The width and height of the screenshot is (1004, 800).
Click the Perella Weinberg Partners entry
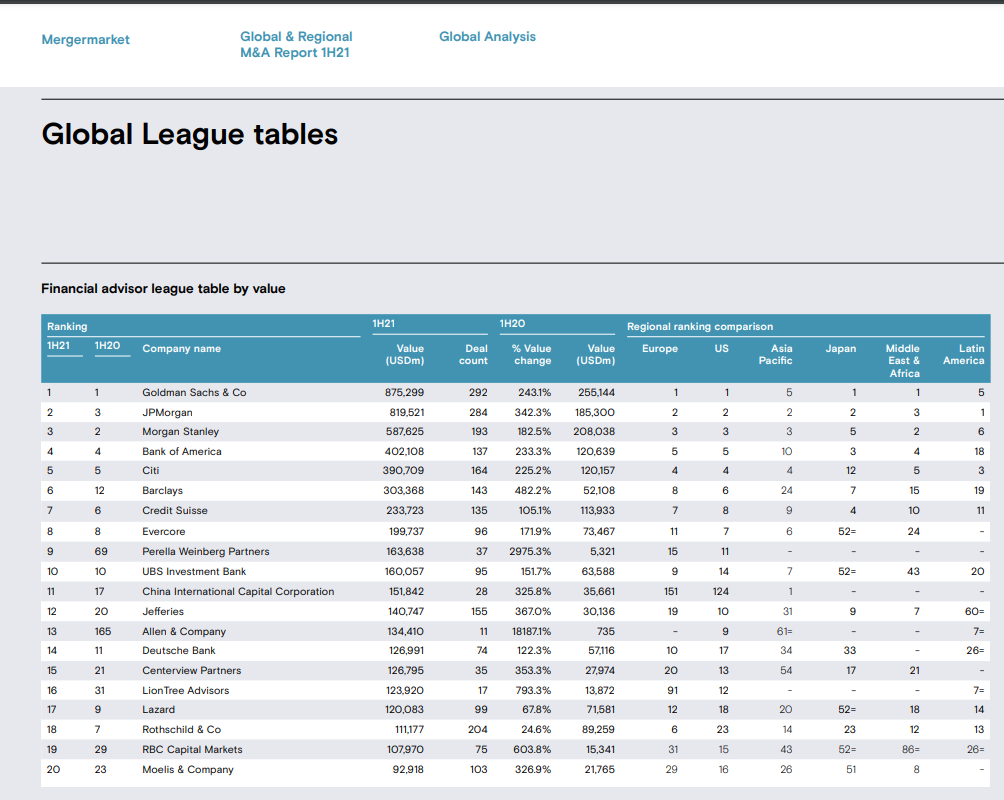click(x=205, y=551)
